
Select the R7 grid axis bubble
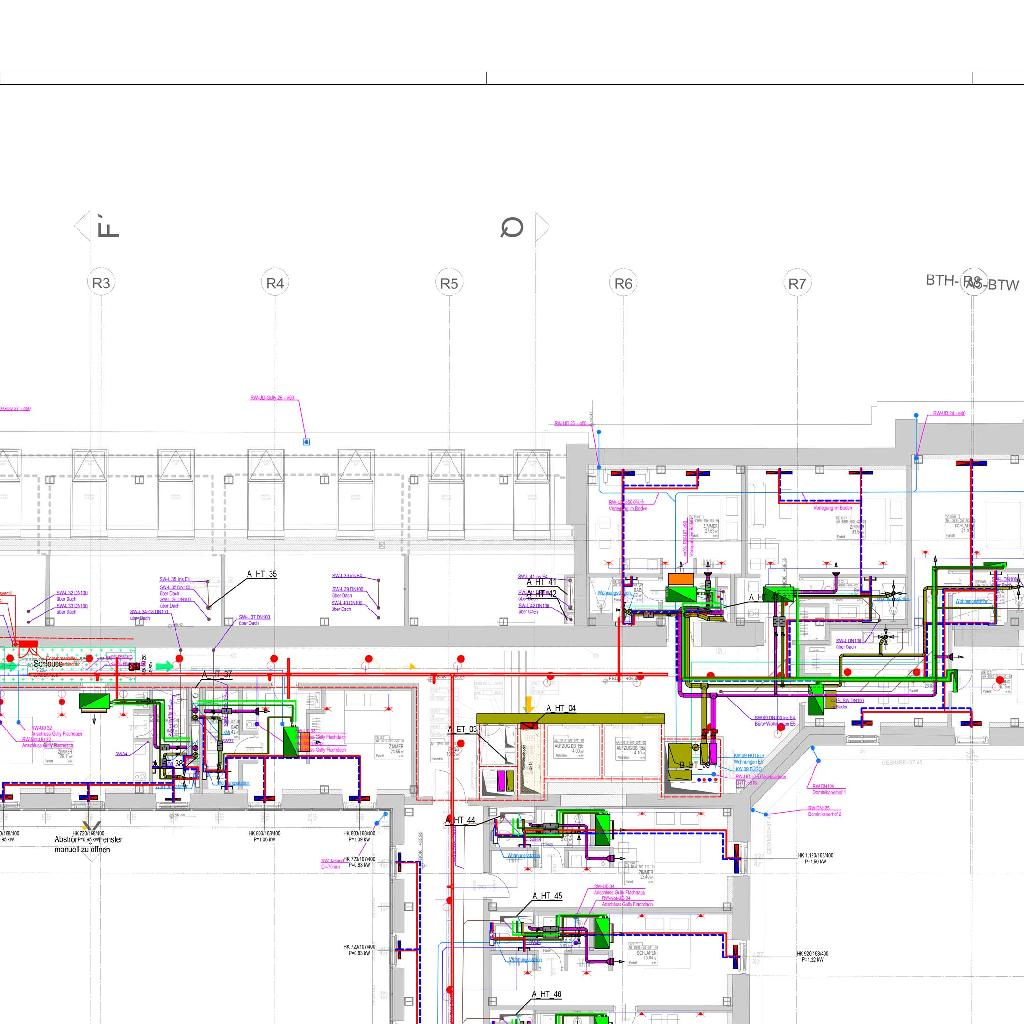(797, 283)
